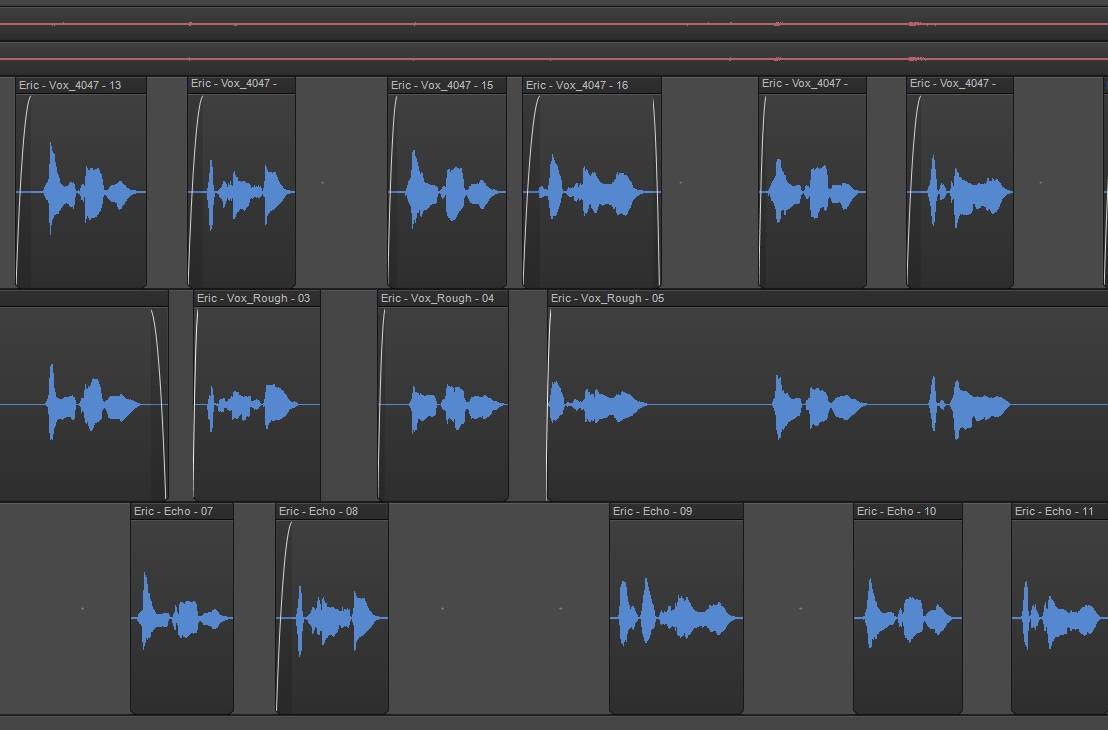Select the Eric - Vox_Rough - 03 clip

pyautogui.click(x=257, y=396)
